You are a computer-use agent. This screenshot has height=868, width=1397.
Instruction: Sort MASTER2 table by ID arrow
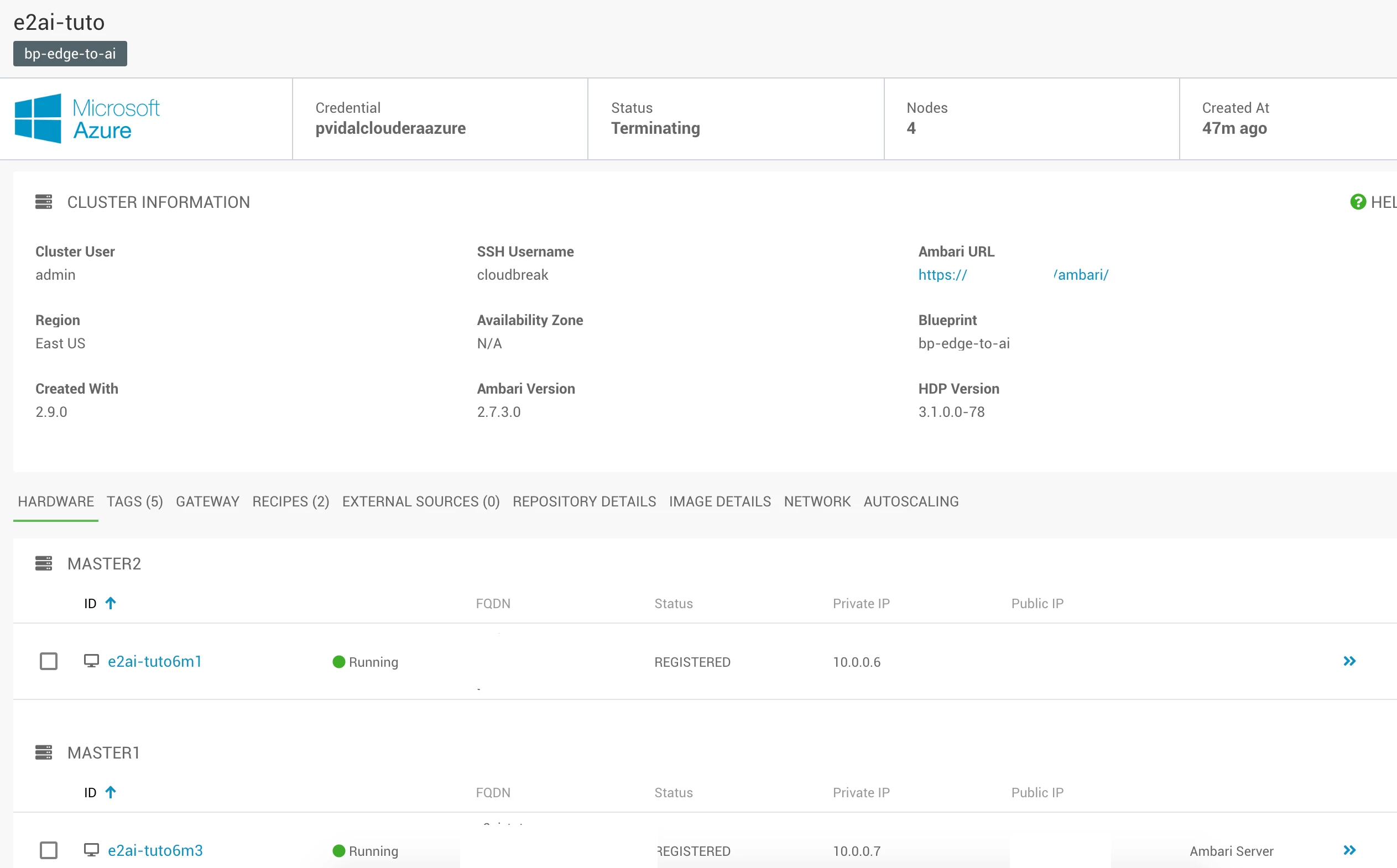click(111, 603)
